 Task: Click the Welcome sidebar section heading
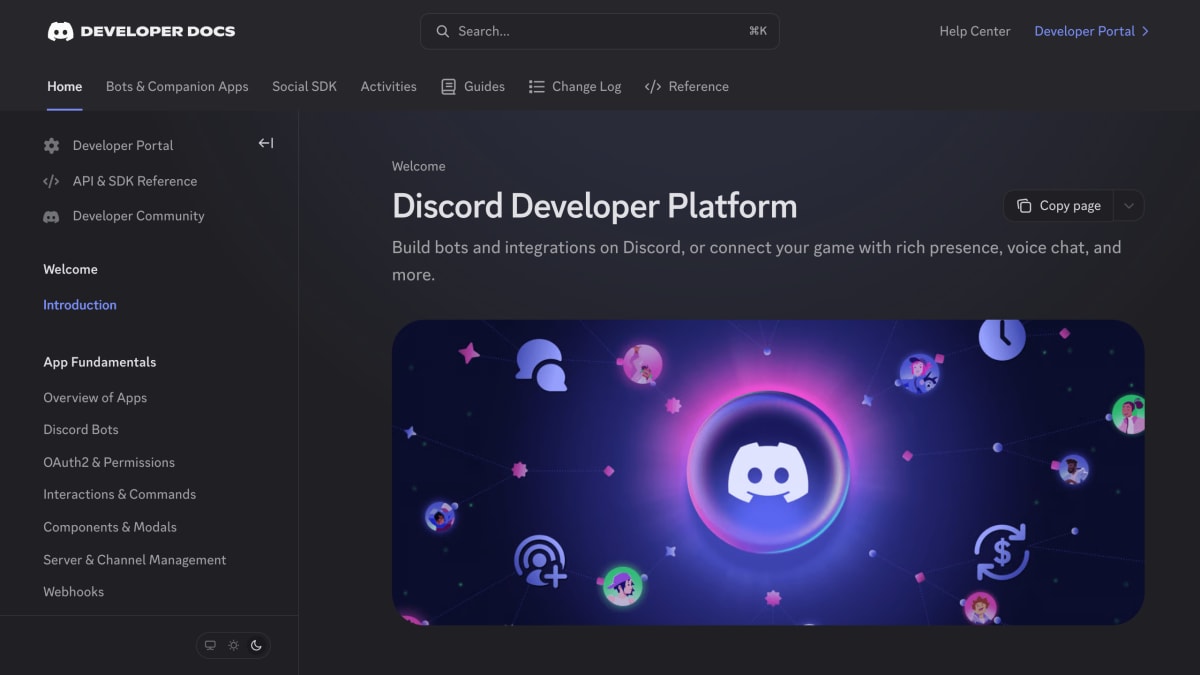(x=71, y=270)
